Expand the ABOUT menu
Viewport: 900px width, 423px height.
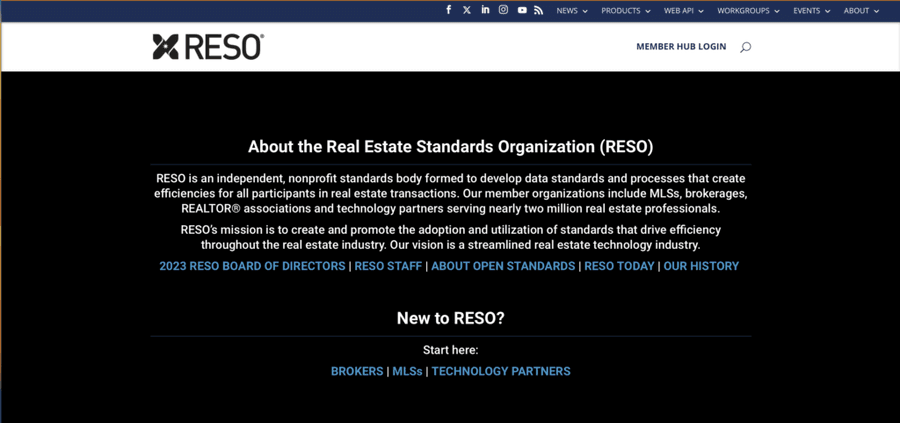(x=860, y=11)
